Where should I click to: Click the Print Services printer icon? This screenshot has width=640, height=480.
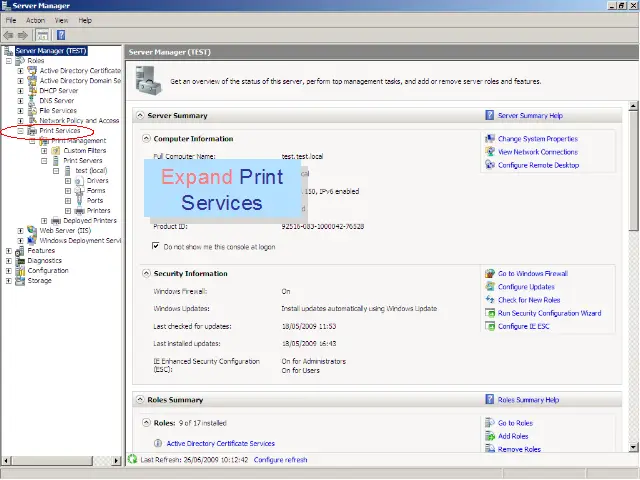pos(32,131)
